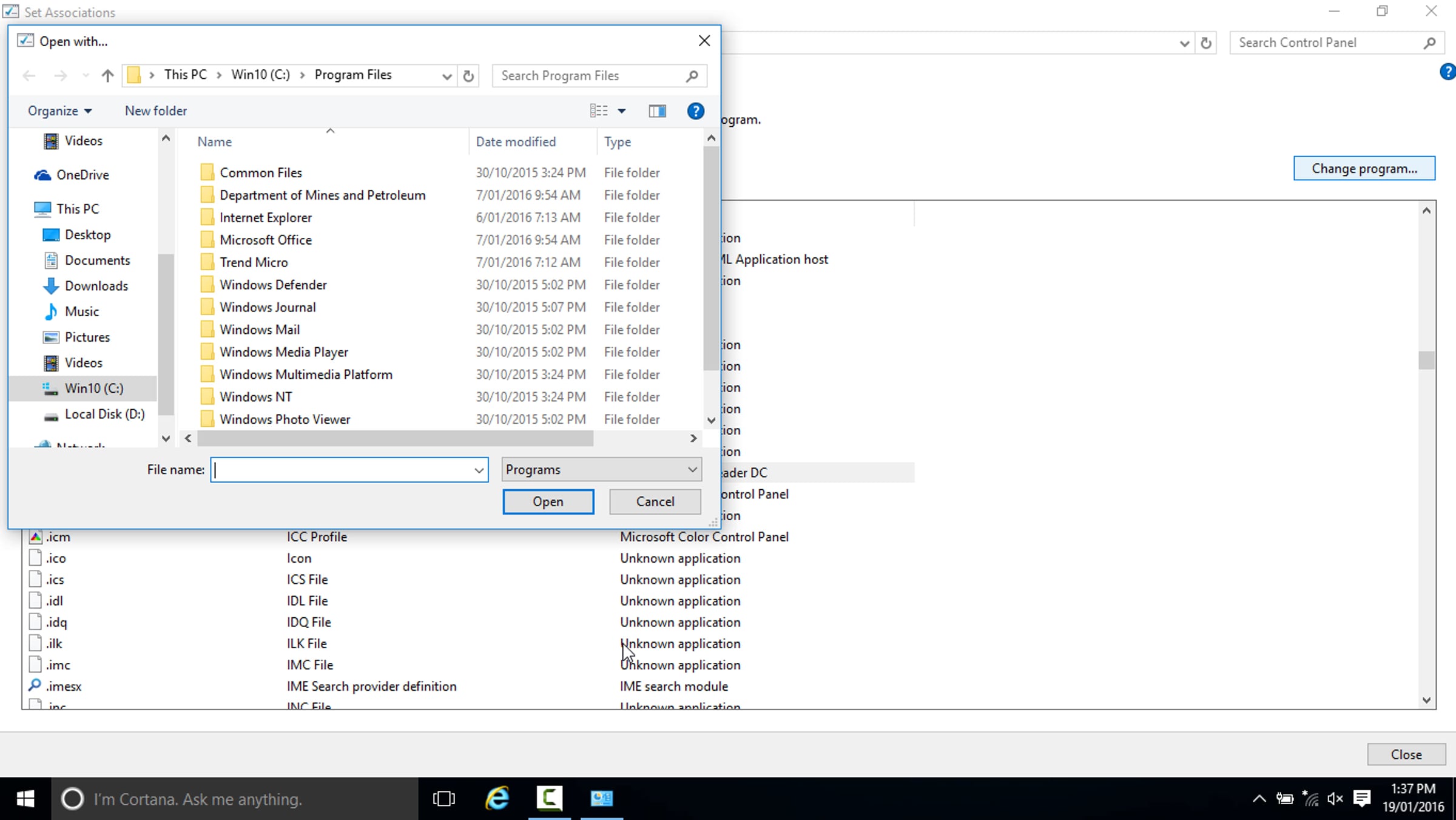This screenshot has width=1456, height=820.
Task: Select the Windows Journal folder
Action: click(x=268, y=307)
